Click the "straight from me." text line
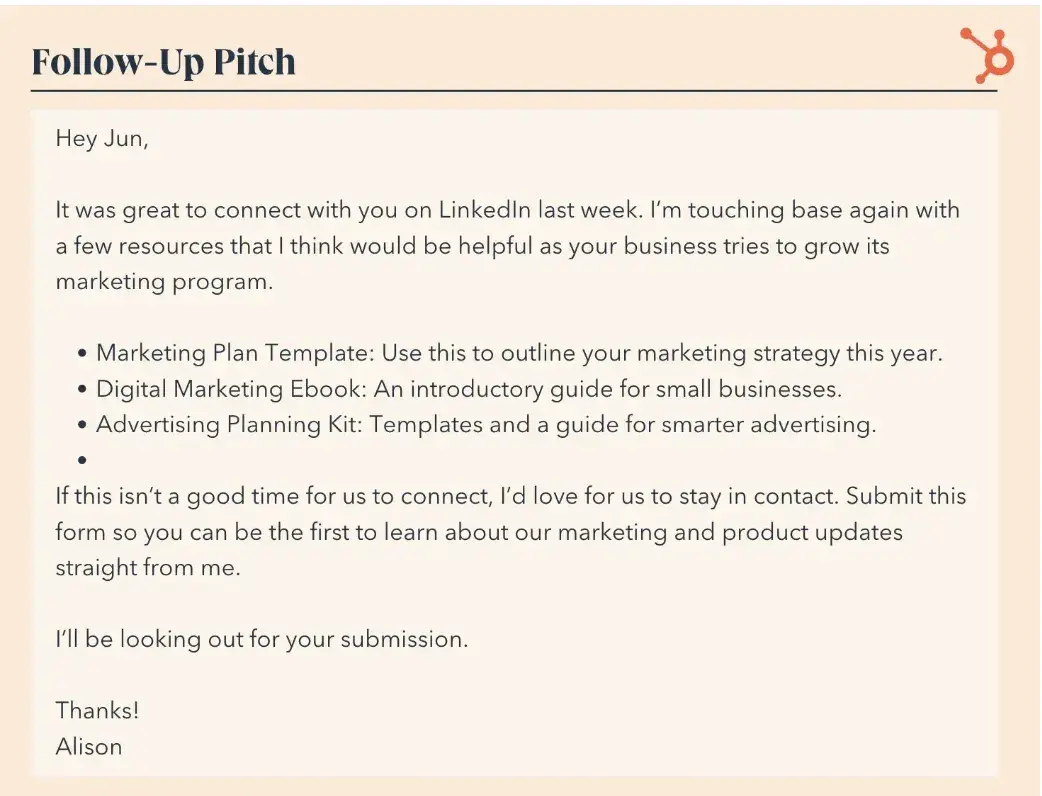 [x=148, y=568]
